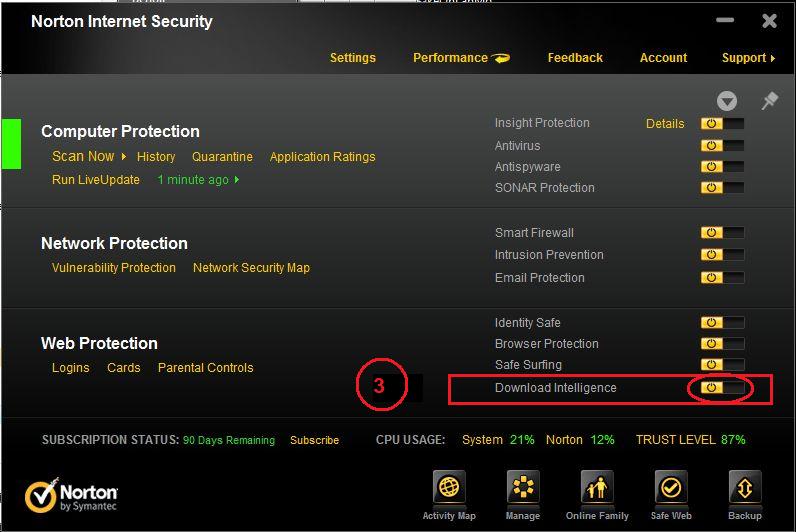Click the Subscribe link
796x532 pixels.
(314, 440)
